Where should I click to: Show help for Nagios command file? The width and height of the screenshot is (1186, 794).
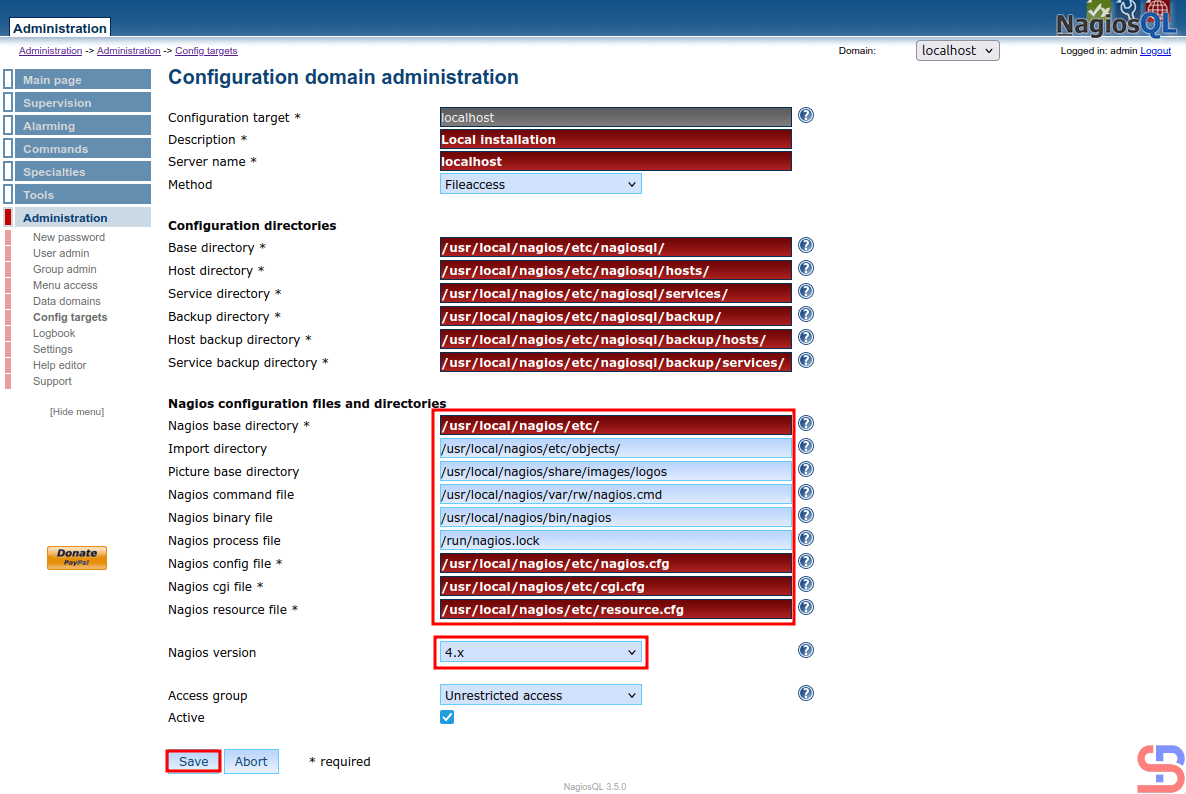click(806, 493)
